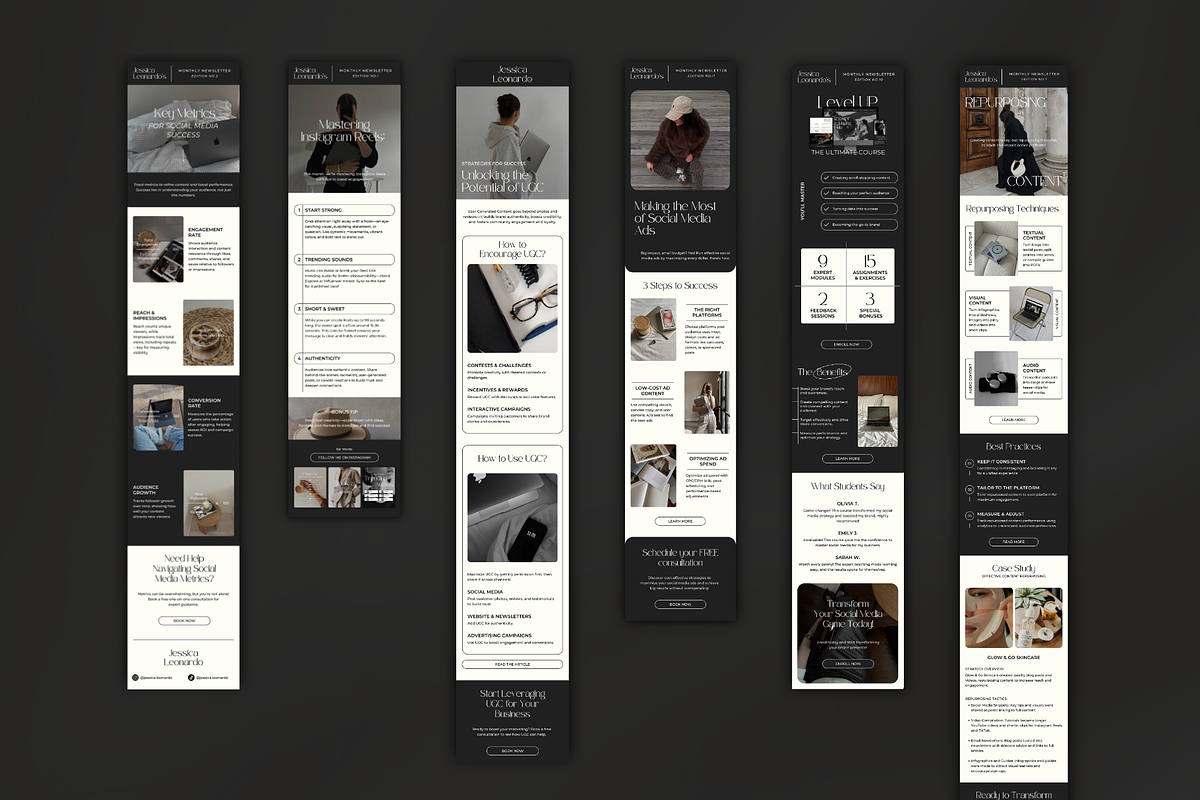Click the '9 Expert Modules' stat tile
This screenshot has height=800, width=1200.
click(823, 267)
